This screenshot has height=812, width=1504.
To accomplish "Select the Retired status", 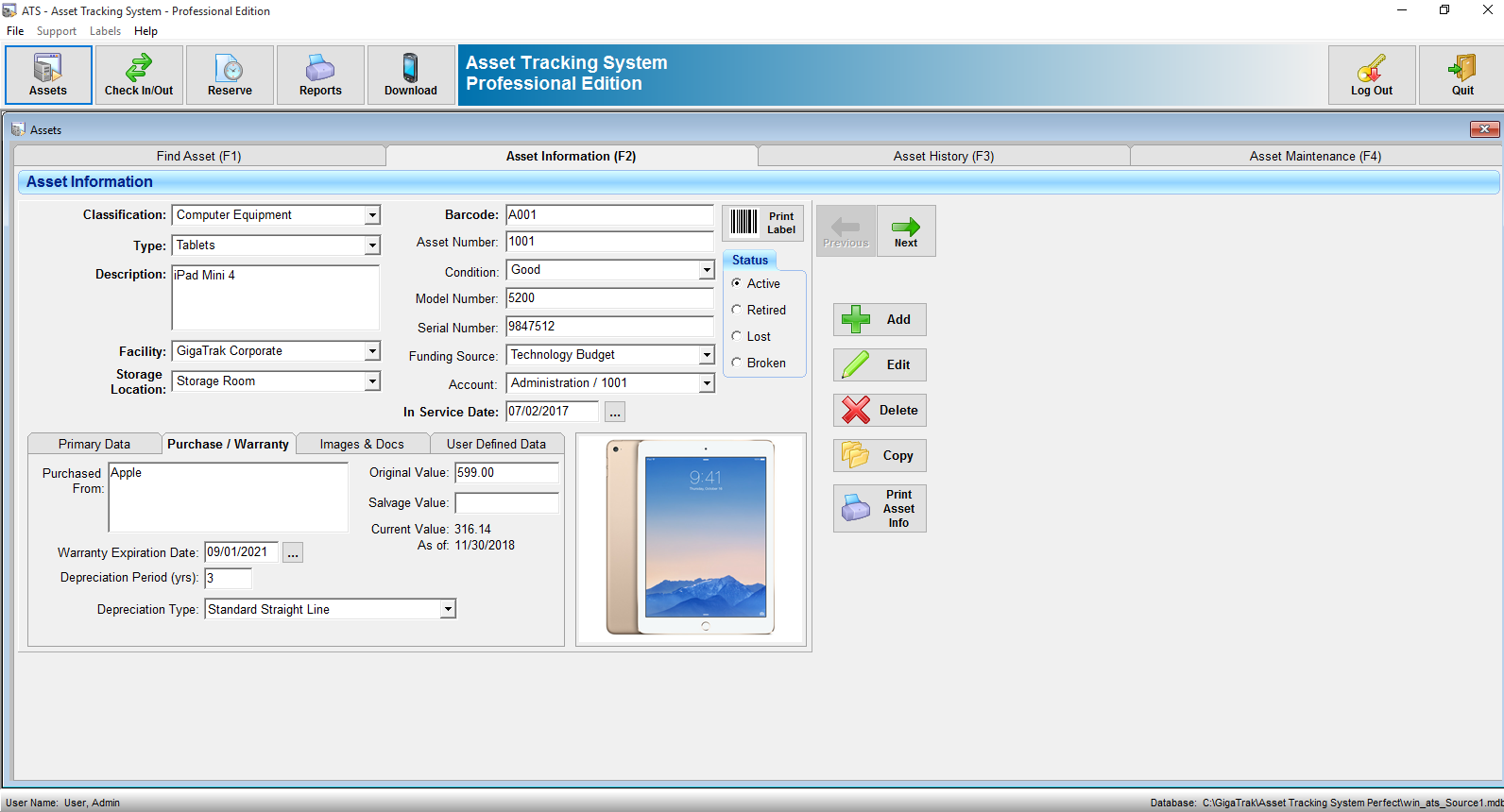I will pyautogui.click(x=737, y=310).
